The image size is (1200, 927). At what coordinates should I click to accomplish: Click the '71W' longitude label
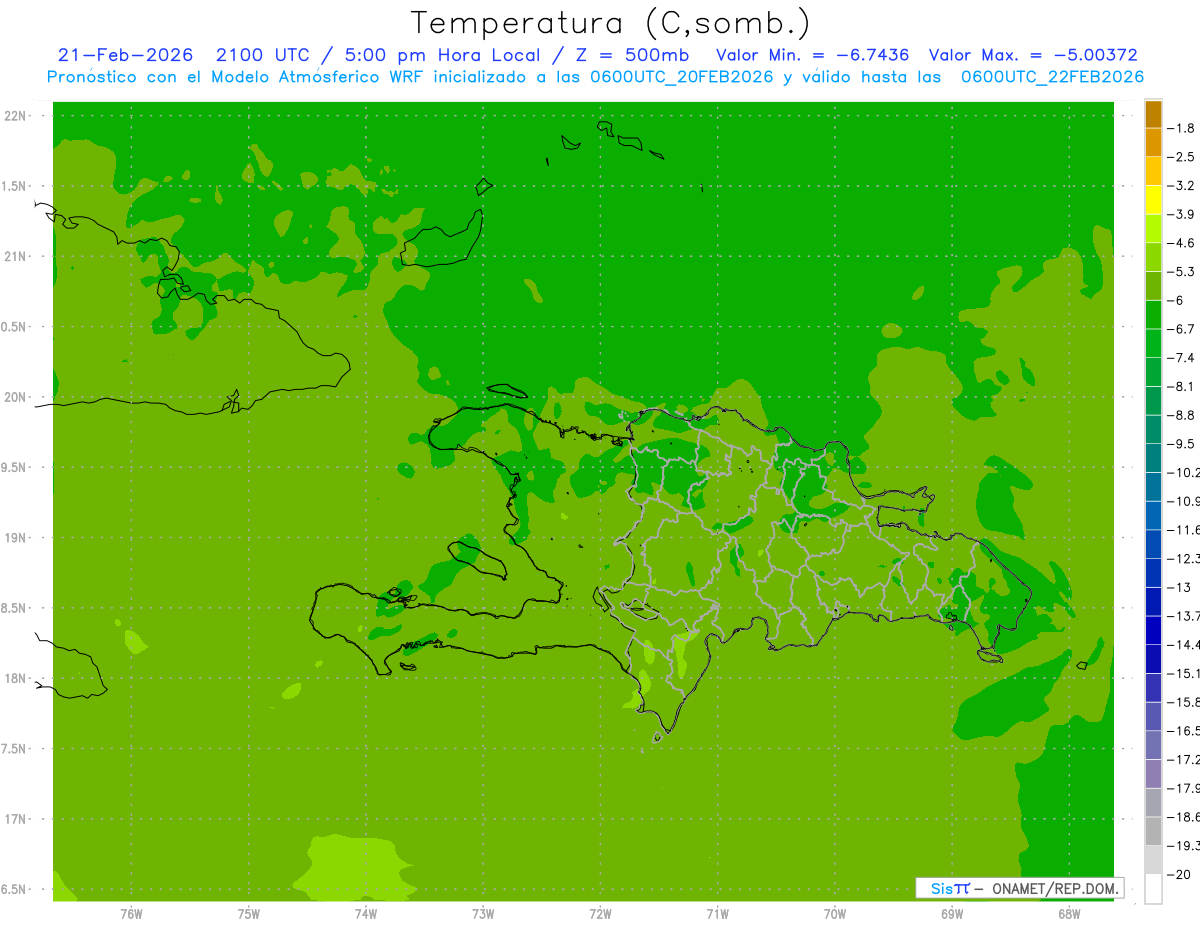pyautogui.click(x=717, y=913)
